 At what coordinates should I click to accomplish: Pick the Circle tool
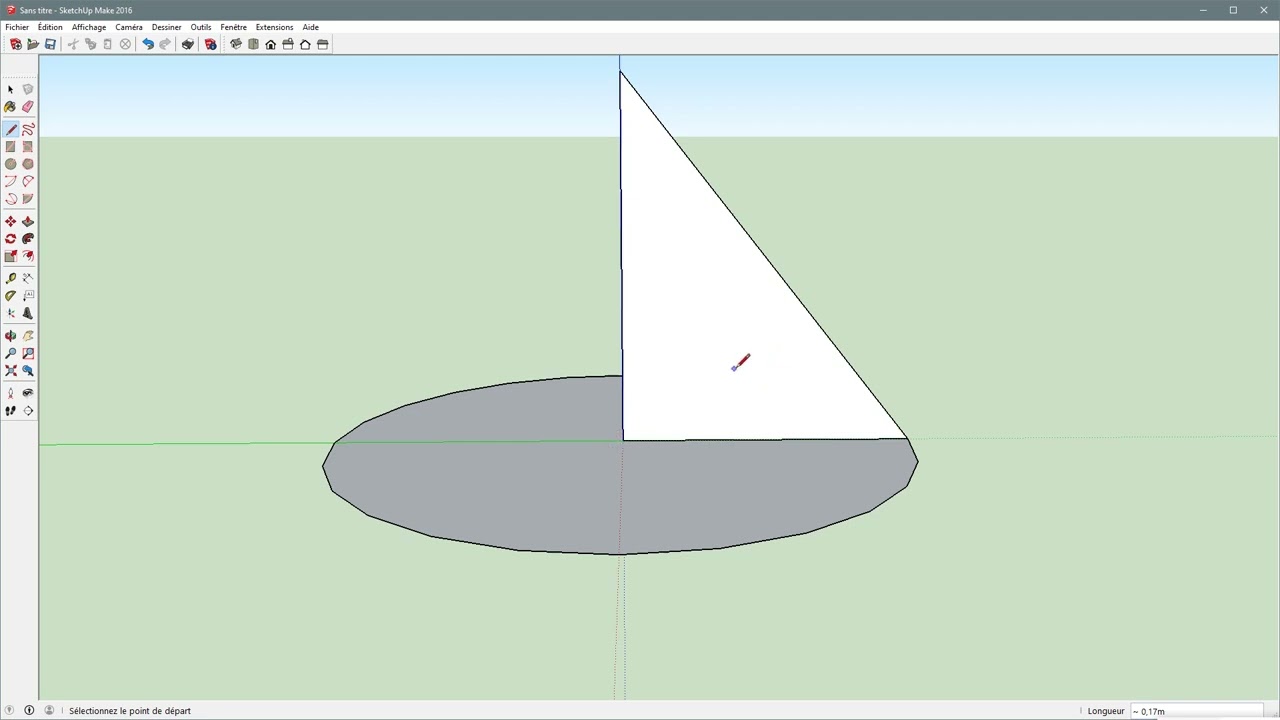coord(11,164)
